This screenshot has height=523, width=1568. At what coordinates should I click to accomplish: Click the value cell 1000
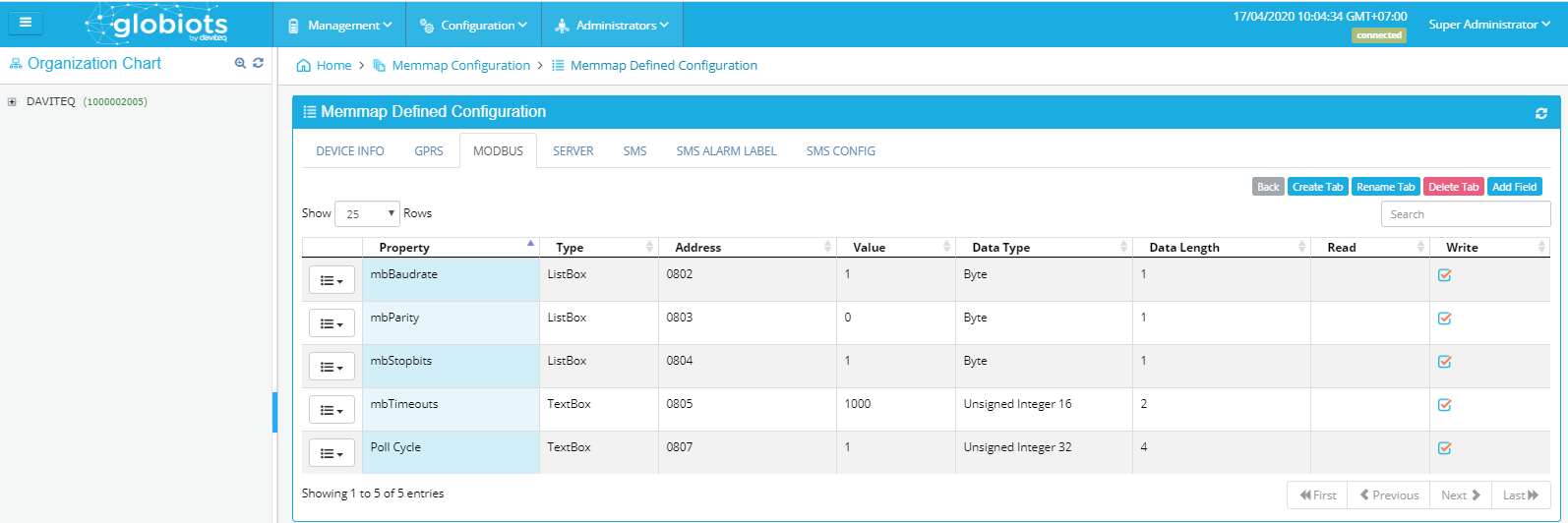[895, 409]
